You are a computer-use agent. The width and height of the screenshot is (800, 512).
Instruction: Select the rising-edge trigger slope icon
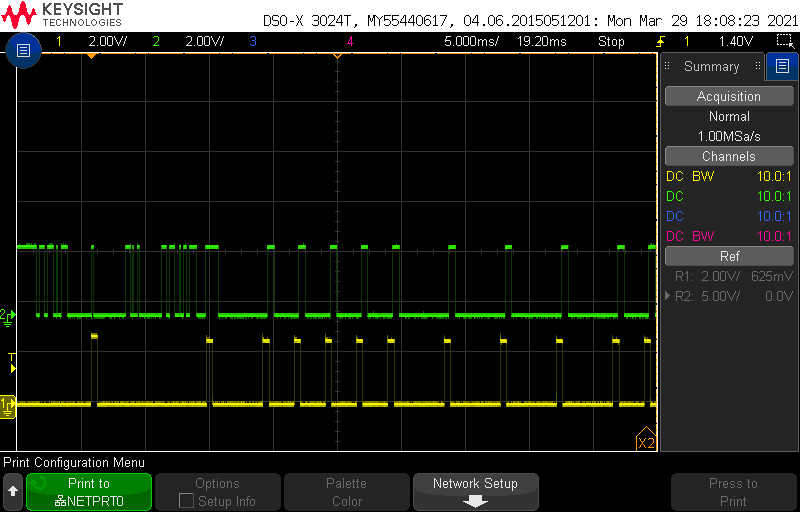660,41
